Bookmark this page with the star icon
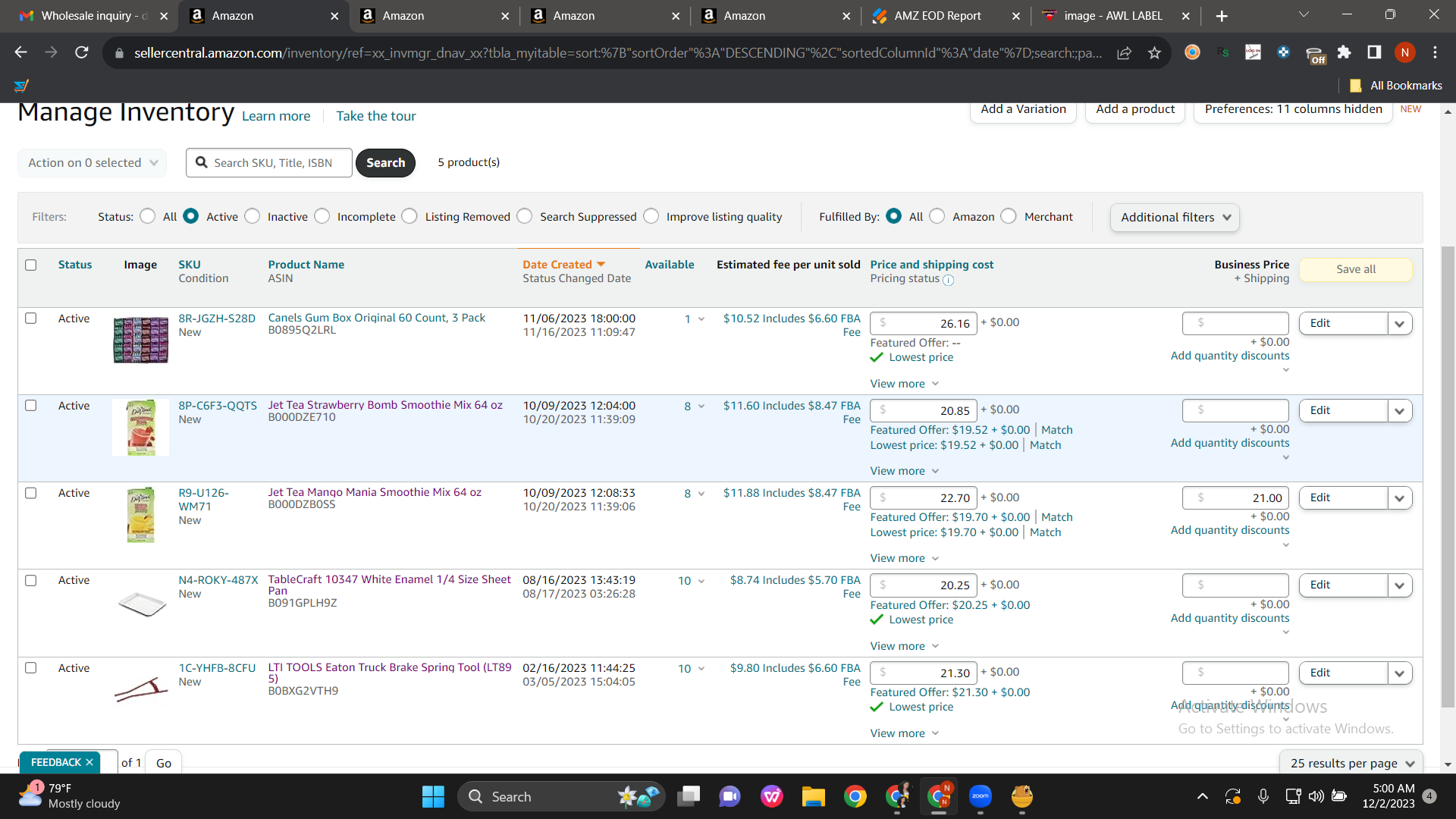 point(1154,52)
